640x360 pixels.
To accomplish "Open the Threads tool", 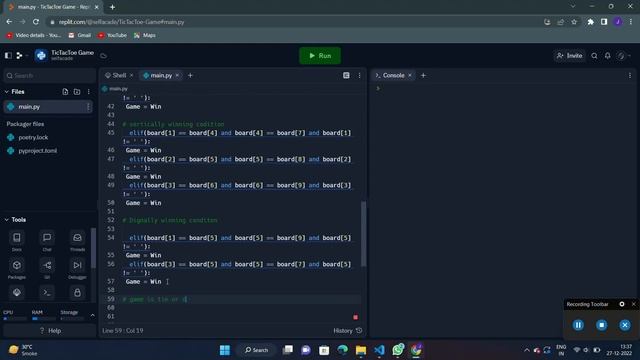I will point(77,240).
